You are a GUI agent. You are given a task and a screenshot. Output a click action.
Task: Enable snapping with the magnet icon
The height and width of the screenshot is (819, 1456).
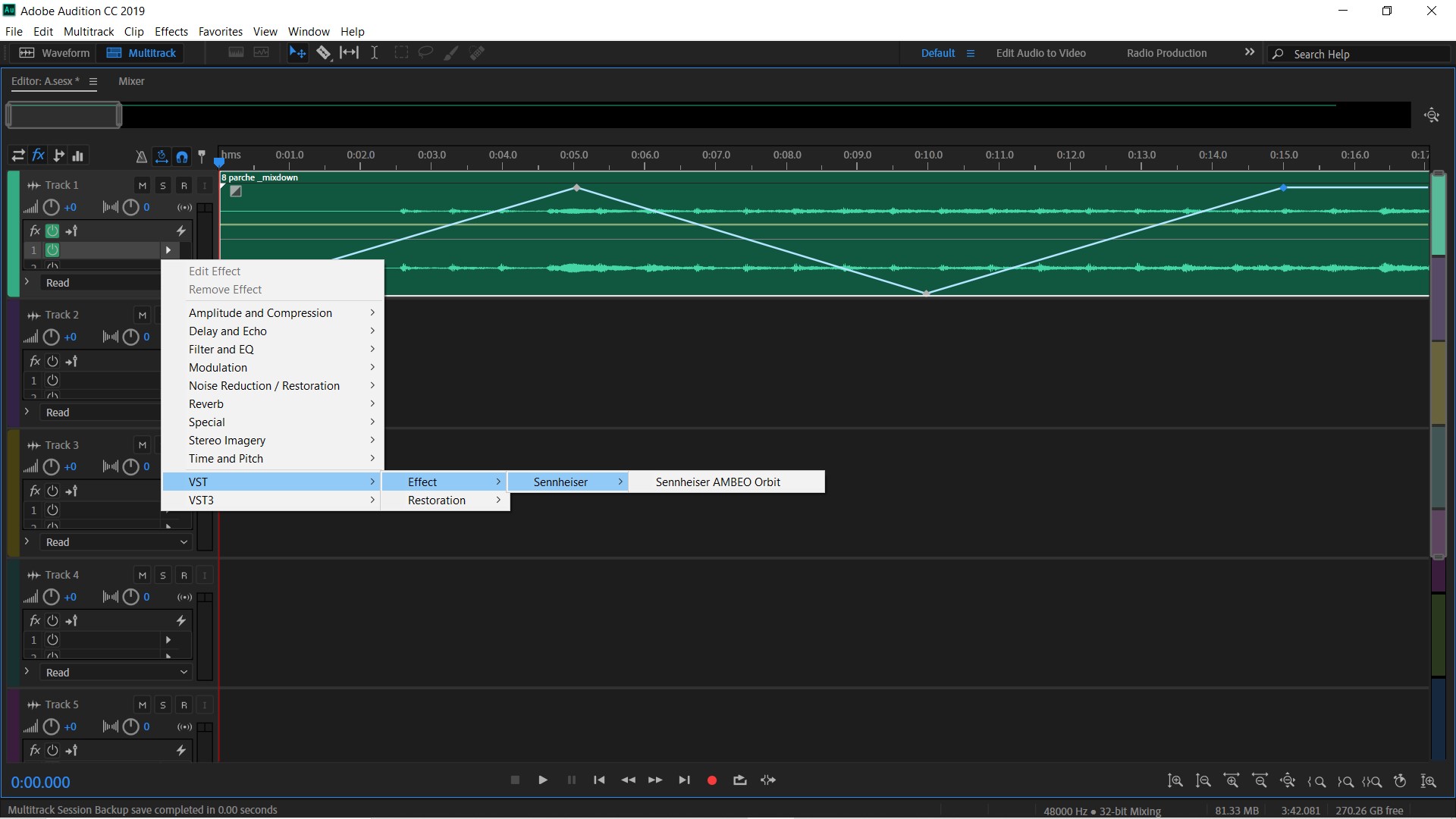point(182,157)
